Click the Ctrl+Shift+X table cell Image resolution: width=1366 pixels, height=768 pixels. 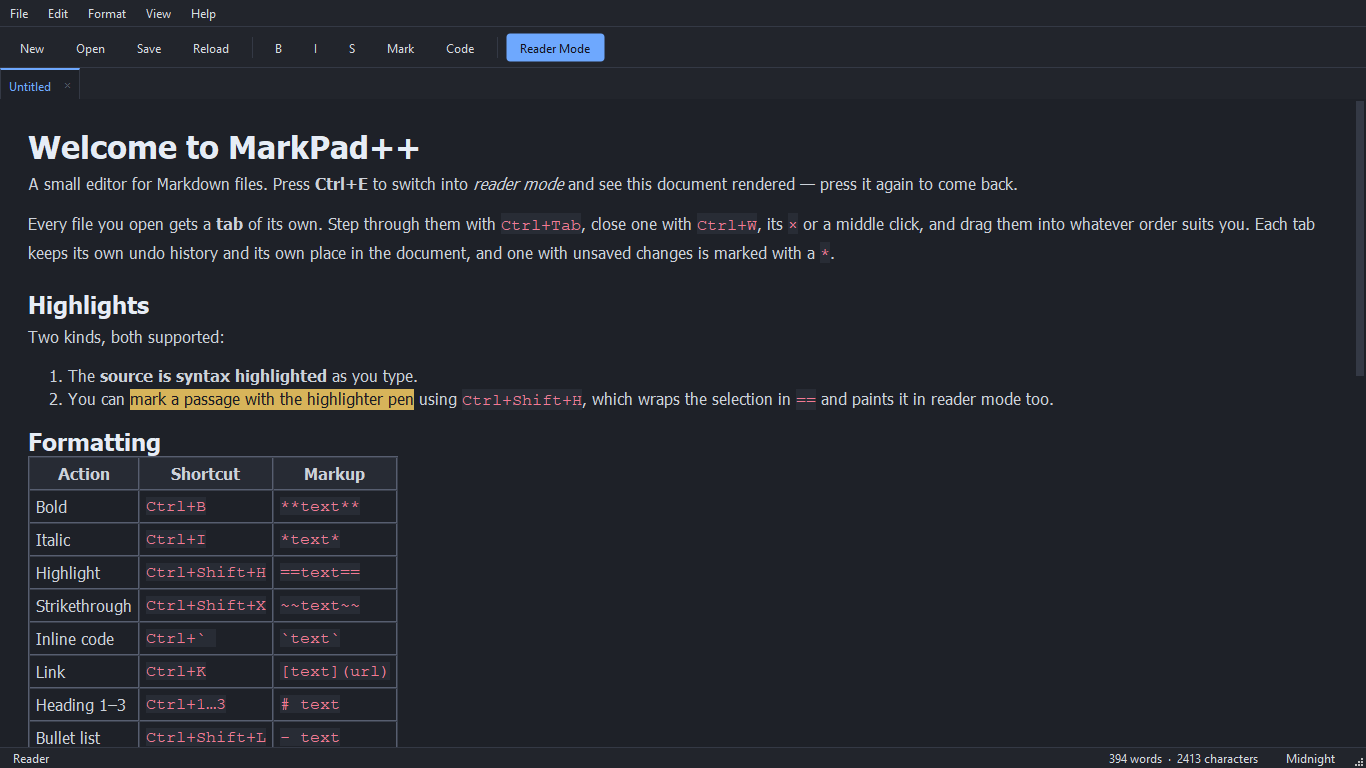click(206, 606)
